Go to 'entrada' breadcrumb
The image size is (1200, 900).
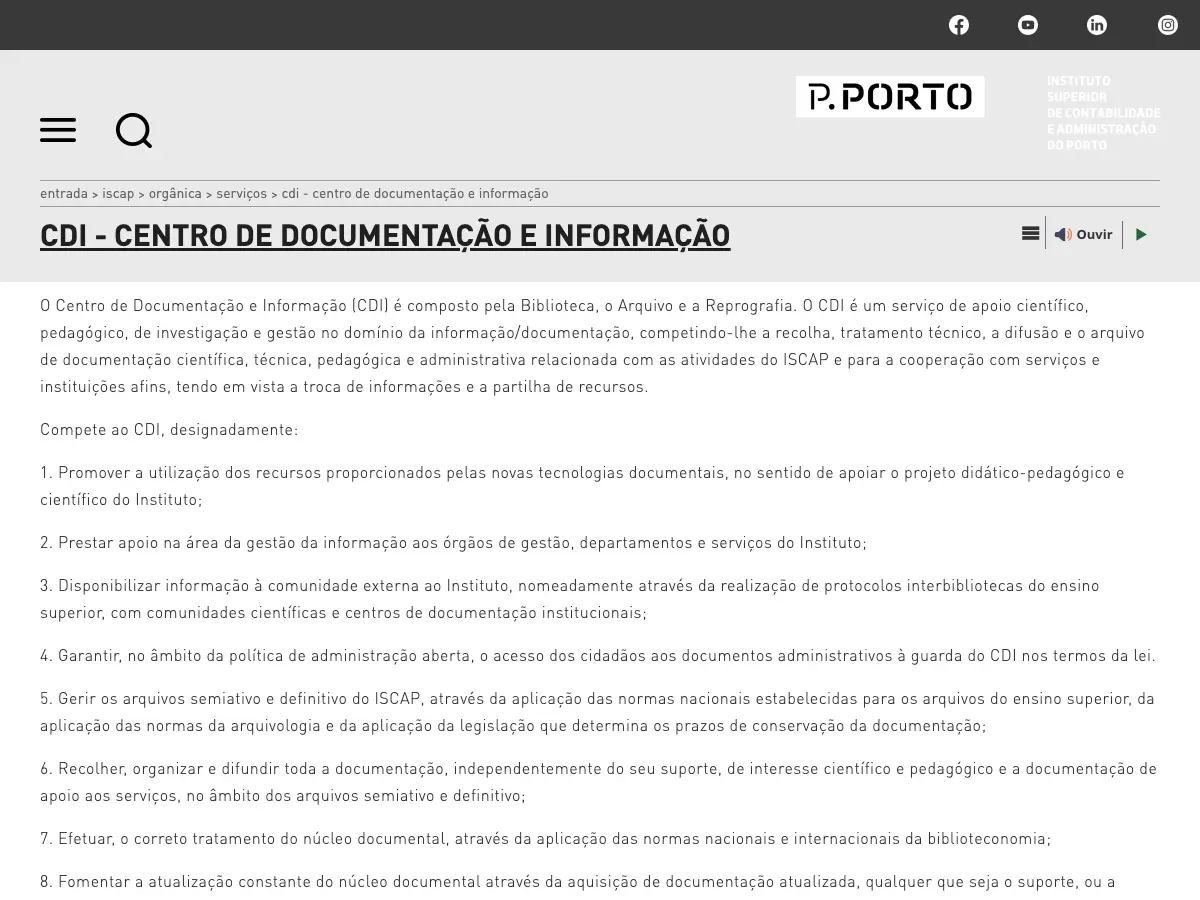(x=64, y=194)
